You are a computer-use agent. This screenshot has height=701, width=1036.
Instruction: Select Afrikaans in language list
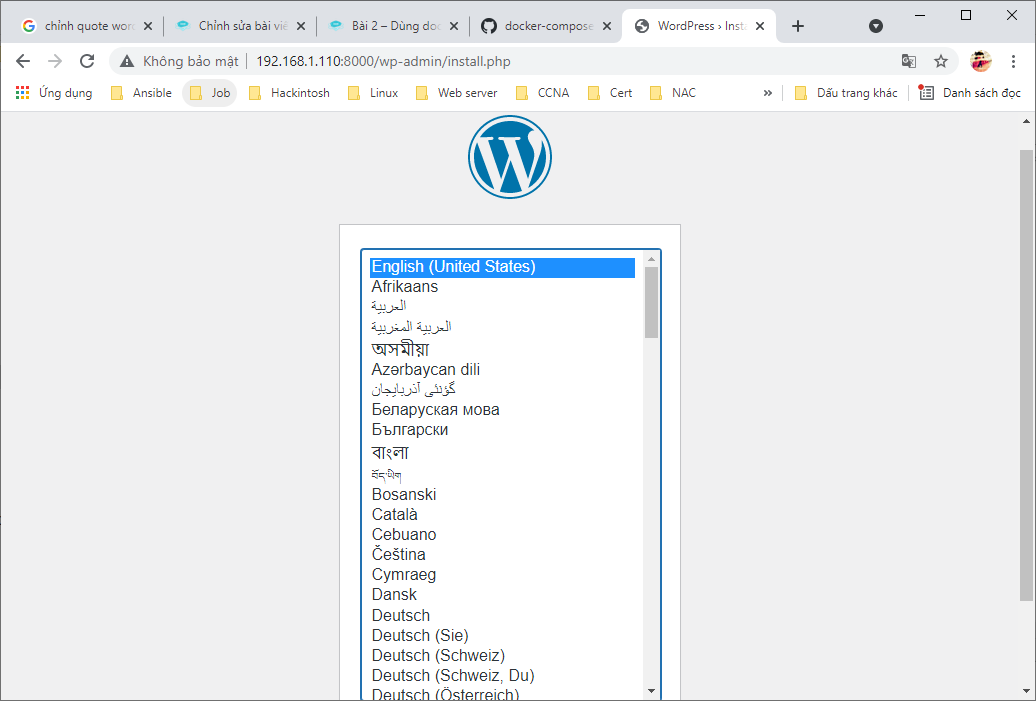405,287
